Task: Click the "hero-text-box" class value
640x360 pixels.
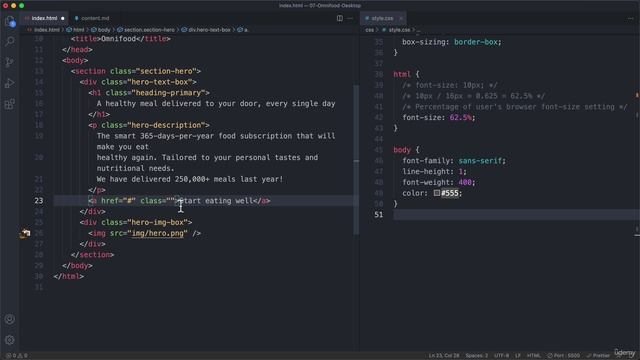Action: pyautogui.click(x=160, y=82)
